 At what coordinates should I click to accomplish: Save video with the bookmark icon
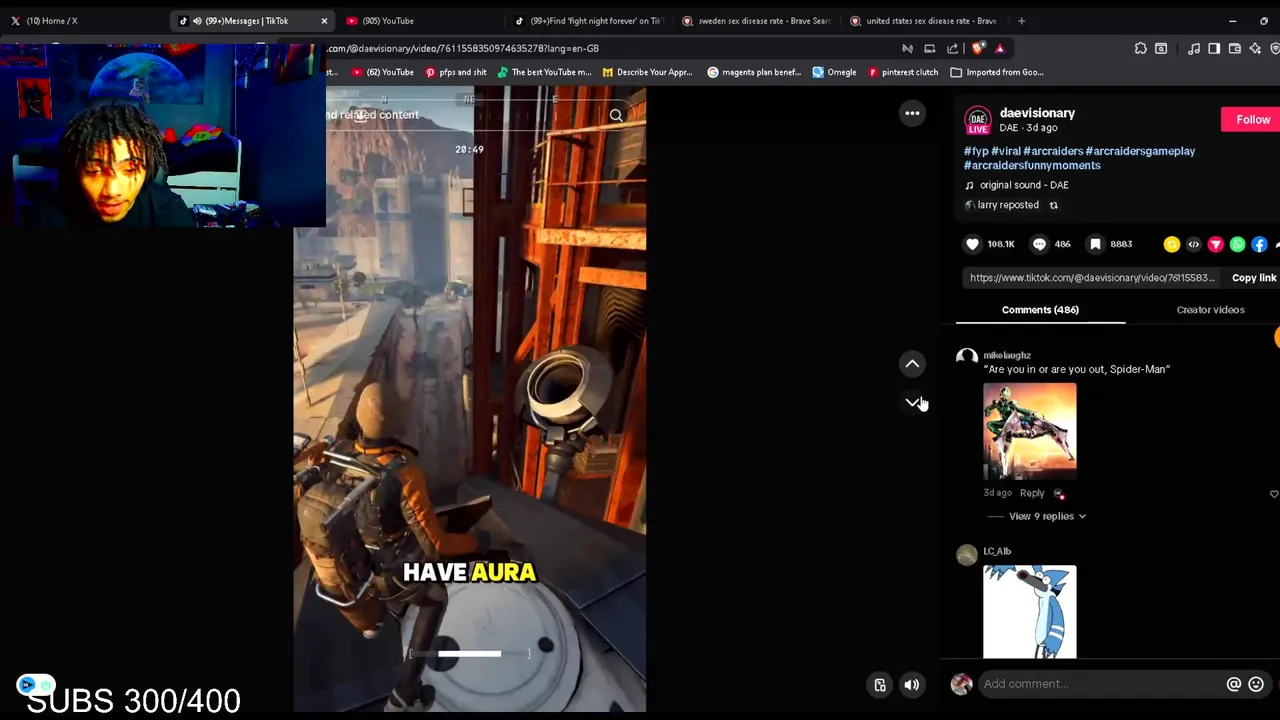pos(1095,244)
